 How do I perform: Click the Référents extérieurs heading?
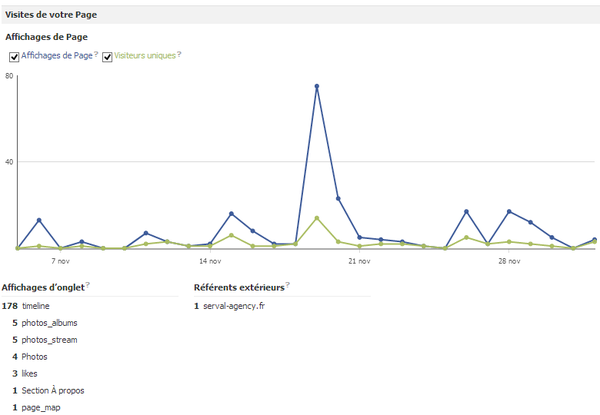(239, 288)
